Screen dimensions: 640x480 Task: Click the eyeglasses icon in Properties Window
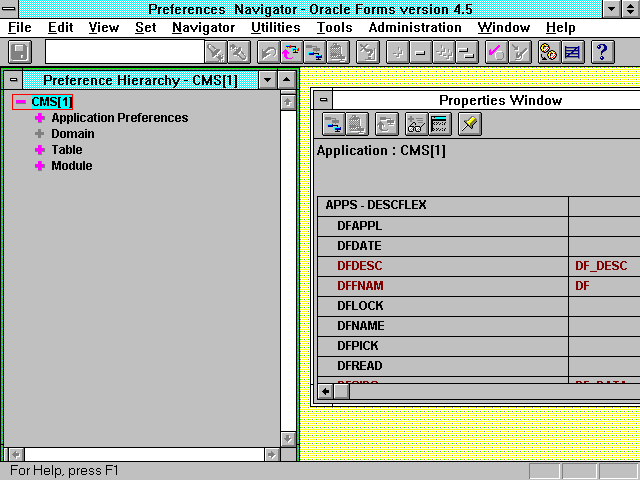pos(416,123)
